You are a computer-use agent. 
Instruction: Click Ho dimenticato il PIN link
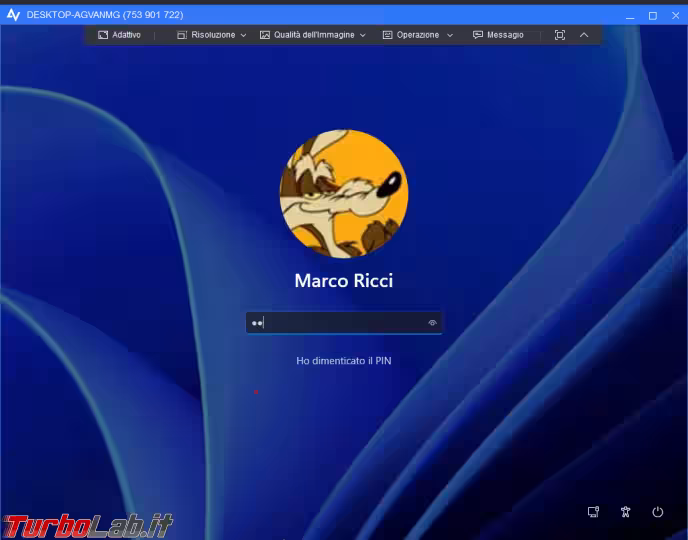point(344,361)
